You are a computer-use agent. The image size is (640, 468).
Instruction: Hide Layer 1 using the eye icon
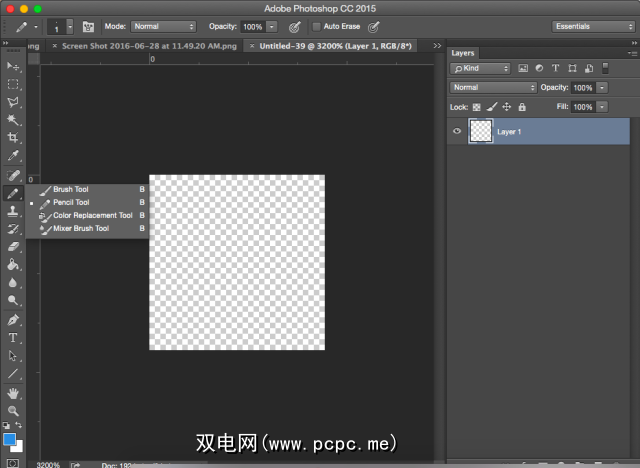(x=458, y=131)
